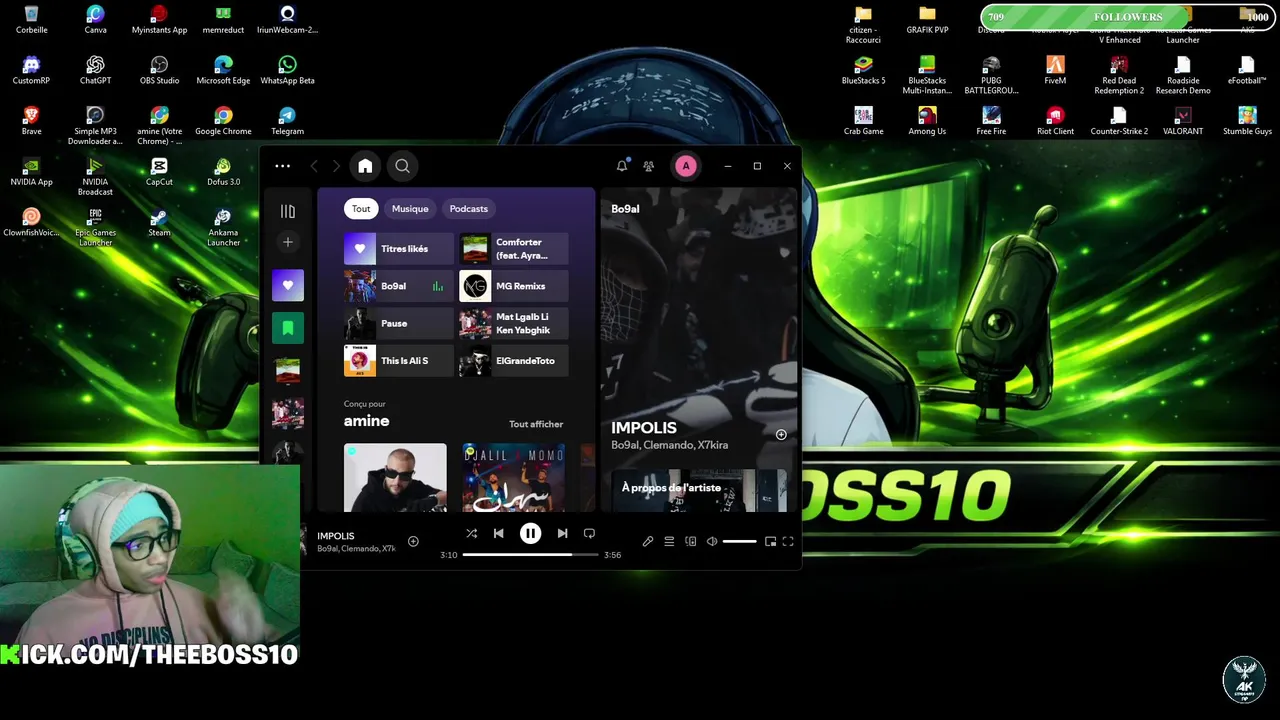Seek within the song progress bar

pos(530,555)
